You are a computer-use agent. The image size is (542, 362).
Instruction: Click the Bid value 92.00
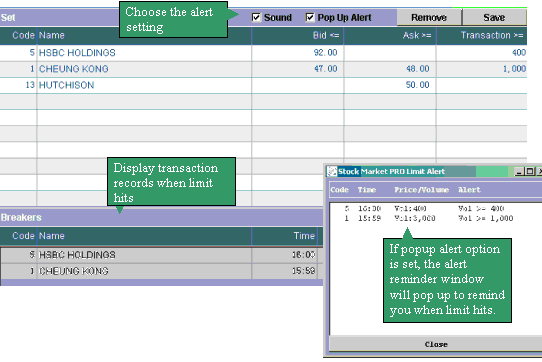pyautogui.click(x=325, y=53)
